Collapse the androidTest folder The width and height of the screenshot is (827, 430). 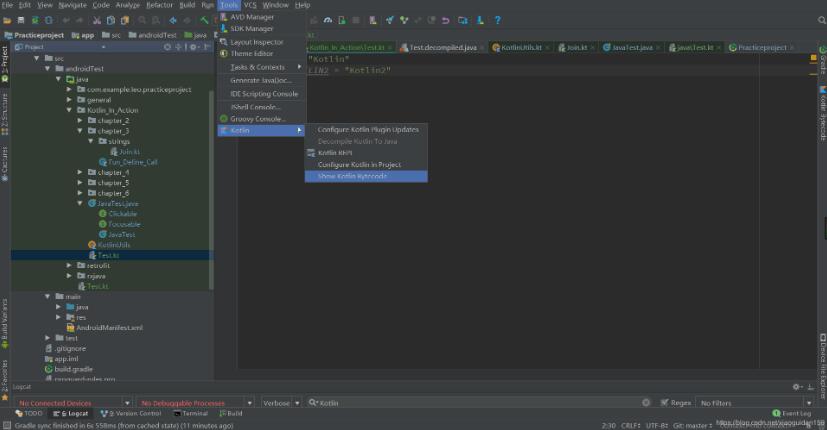click(x=47, y=69)
